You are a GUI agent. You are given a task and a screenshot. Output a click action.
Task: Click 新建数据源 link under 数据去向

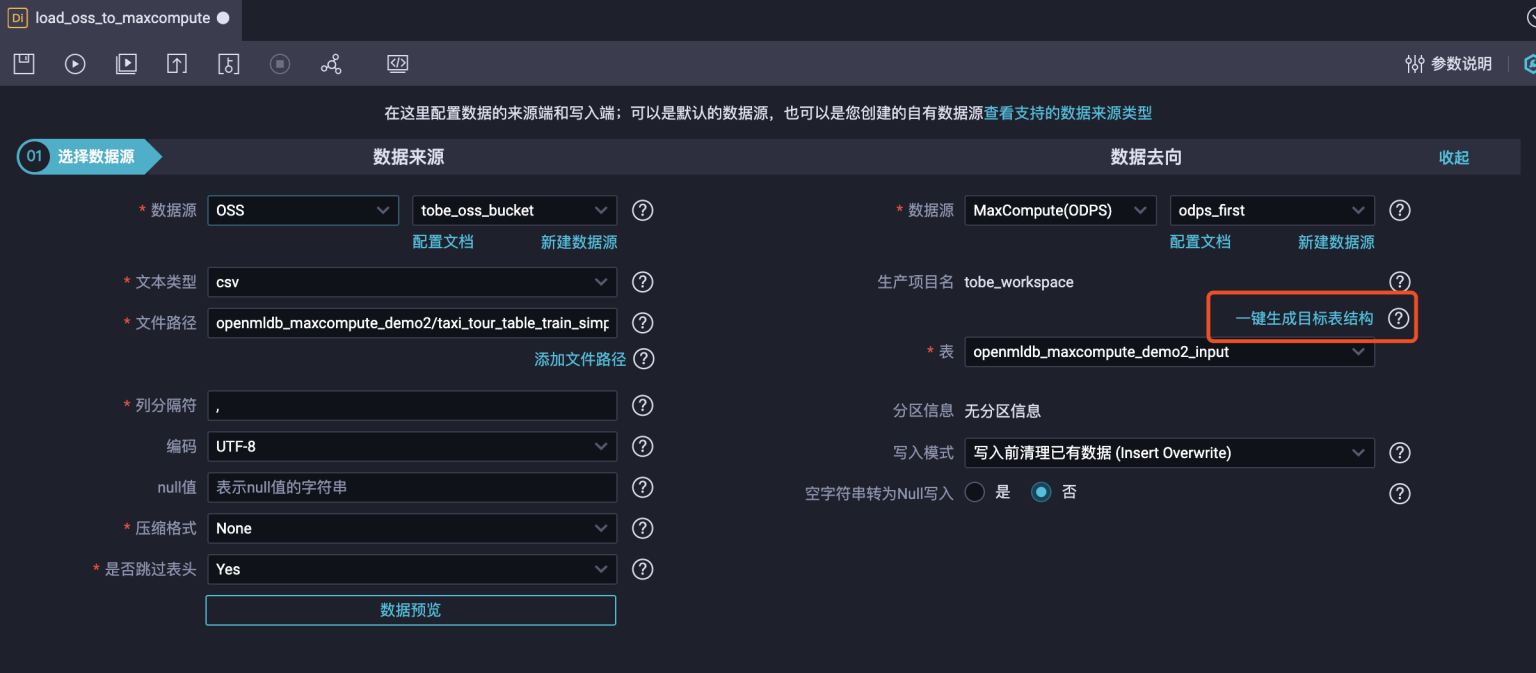1336,242
